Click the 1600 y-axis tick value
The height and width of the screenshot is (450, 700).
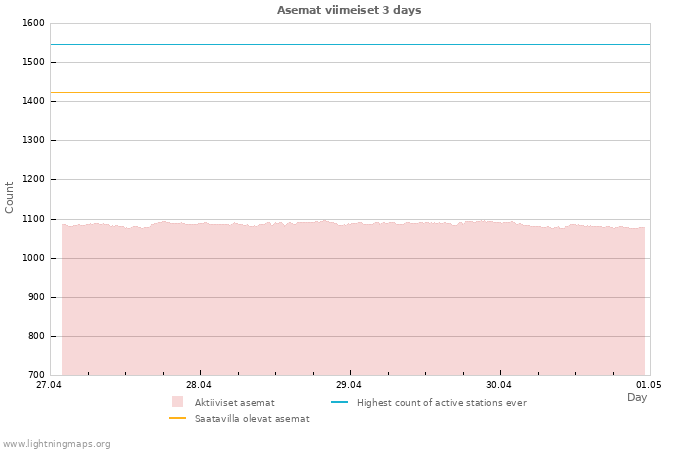click(x=32, y=23)
